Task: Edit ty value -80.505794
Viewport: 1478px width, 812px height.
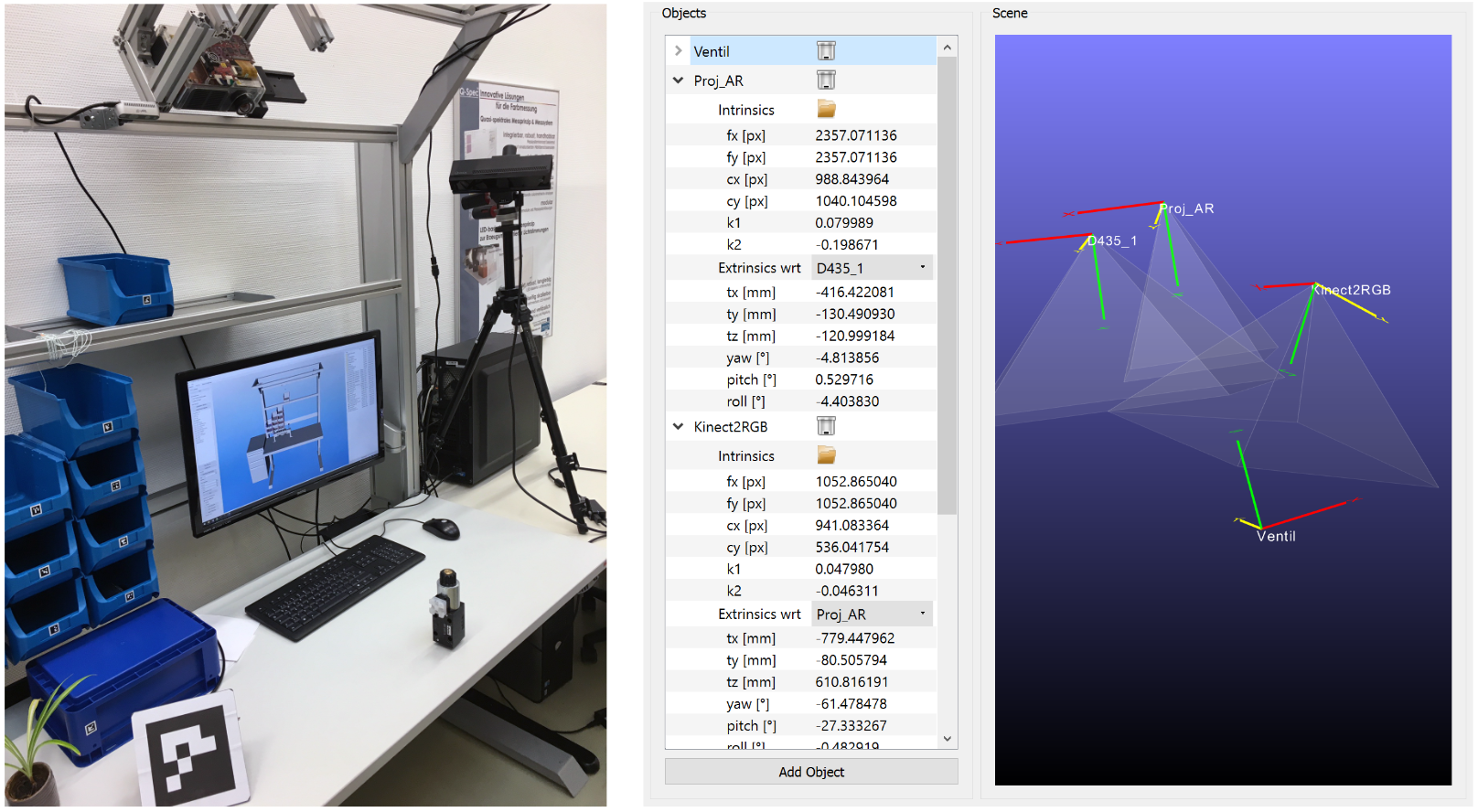Action: pos(851,660)
